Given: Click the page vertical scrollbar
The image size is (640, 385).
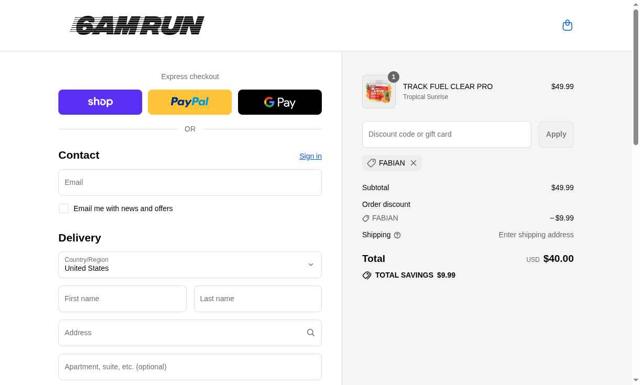Looking at the screenshot, I should click(636, 78).
